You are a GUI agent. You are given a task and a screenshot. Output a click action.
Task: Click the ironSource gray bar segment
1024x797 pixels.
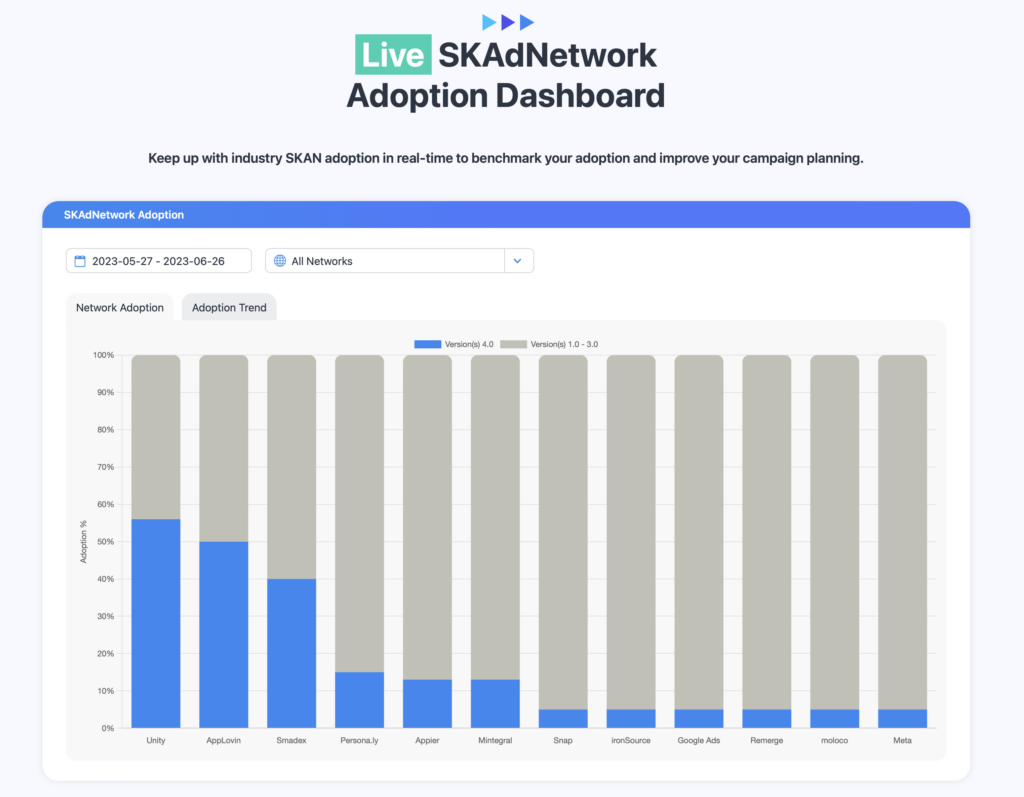[632, 532]
